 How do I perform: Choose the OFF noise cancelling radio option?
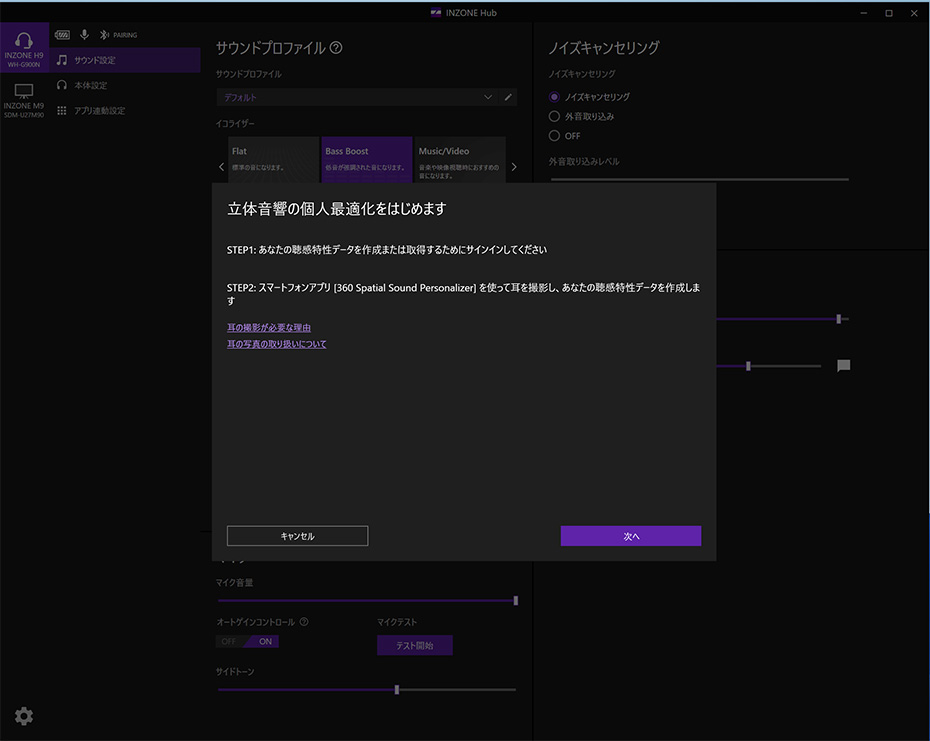(x=555, y=135)
